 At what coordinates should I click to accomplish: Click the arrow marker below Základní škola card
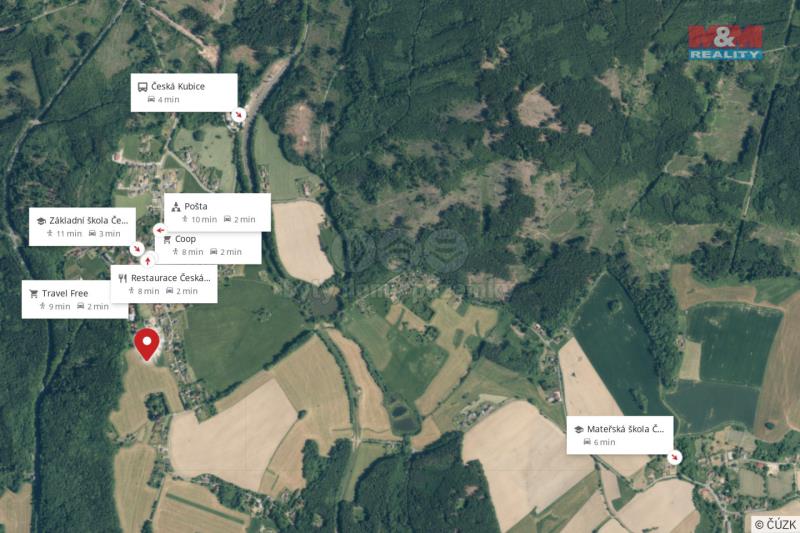pos(136,249)
